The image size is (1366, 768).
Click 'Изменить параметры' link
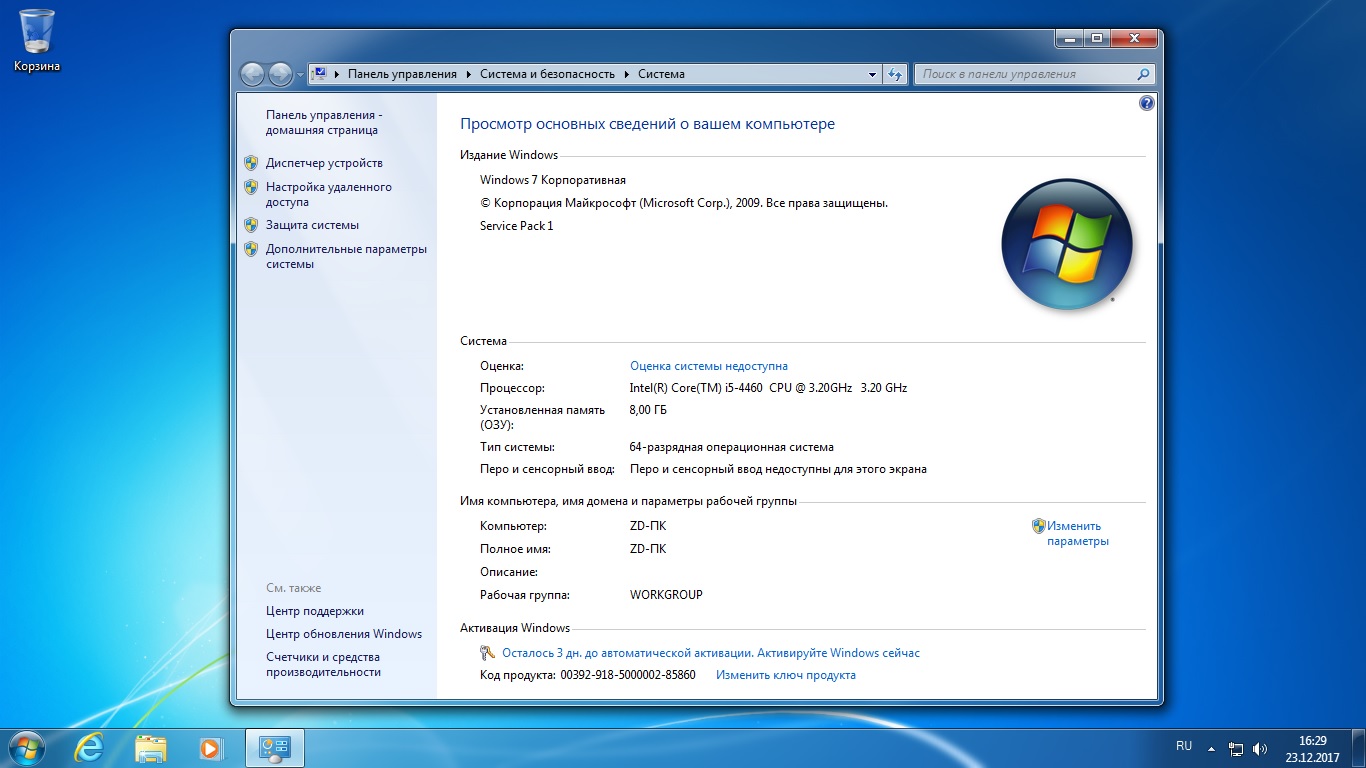[1078, 533]
